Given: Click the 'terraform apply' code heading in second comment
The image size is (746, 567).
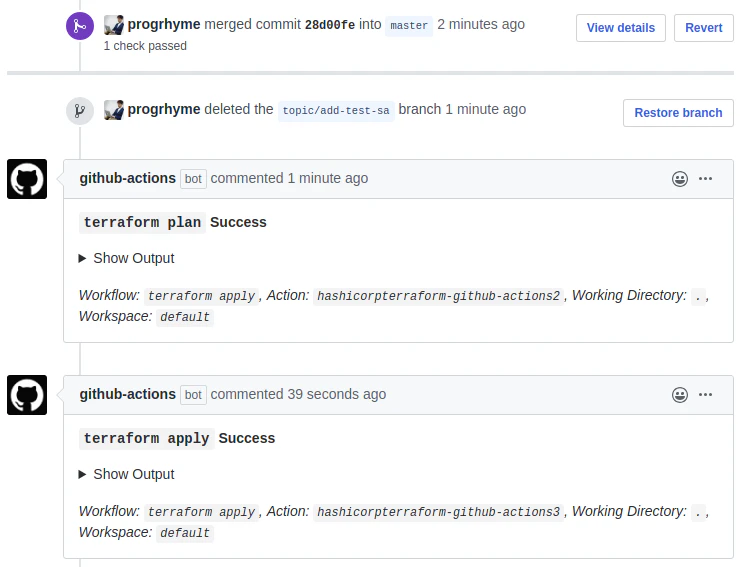Looking at the screenshot, I should pyautogui.click(x=147, y=439).
